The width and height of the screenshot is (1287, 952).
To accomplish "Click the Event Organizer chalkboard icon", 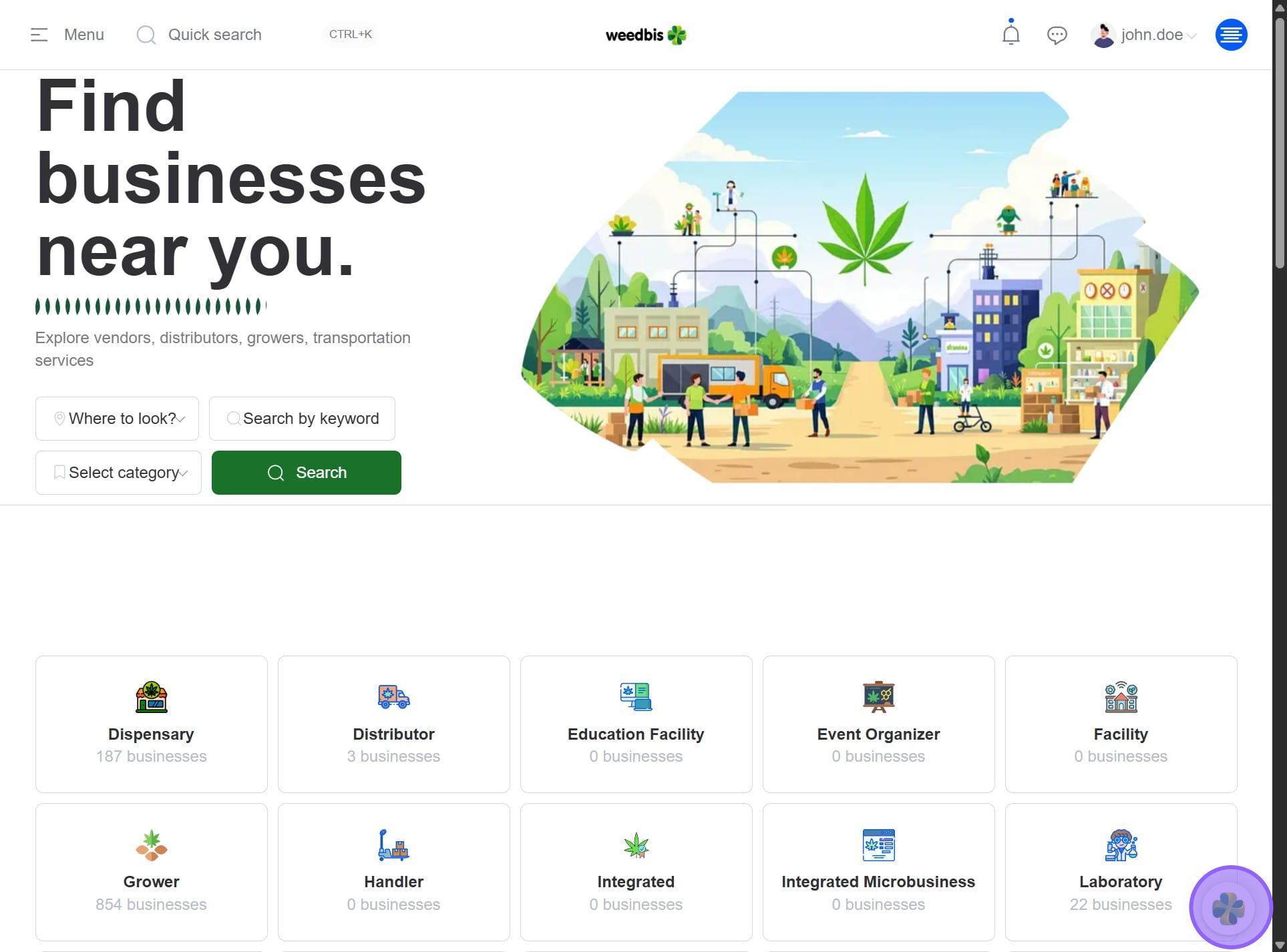I will tap(878, 697).
